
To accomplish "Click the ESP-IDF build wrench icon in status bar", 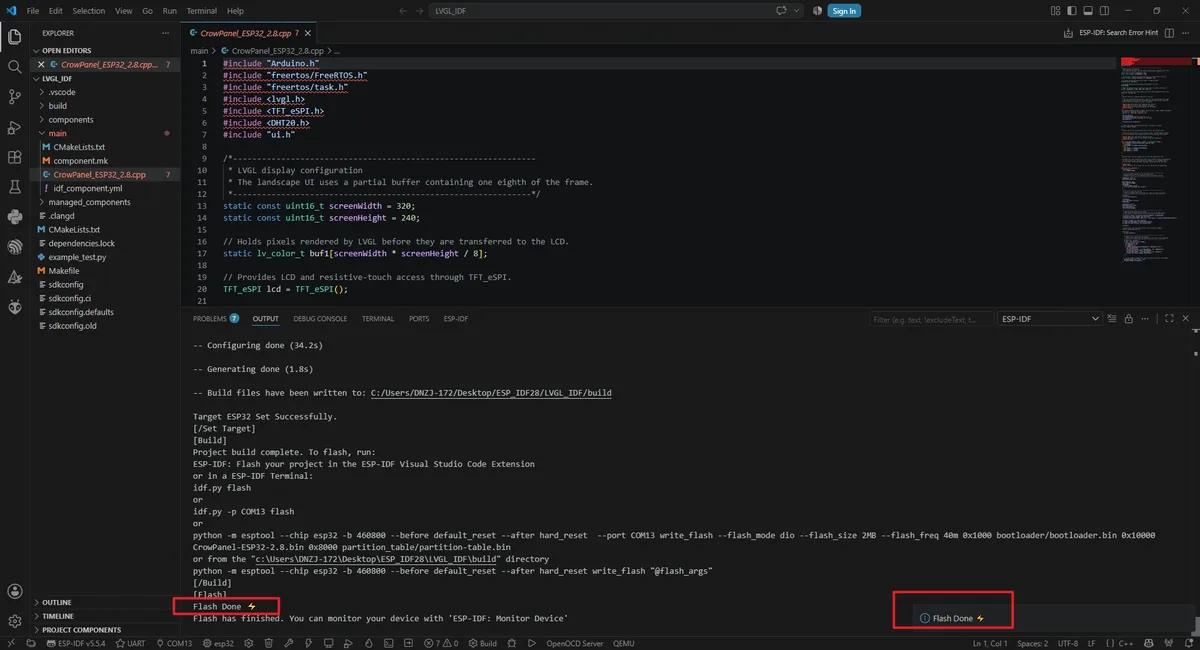I will (x=289, y=643).
